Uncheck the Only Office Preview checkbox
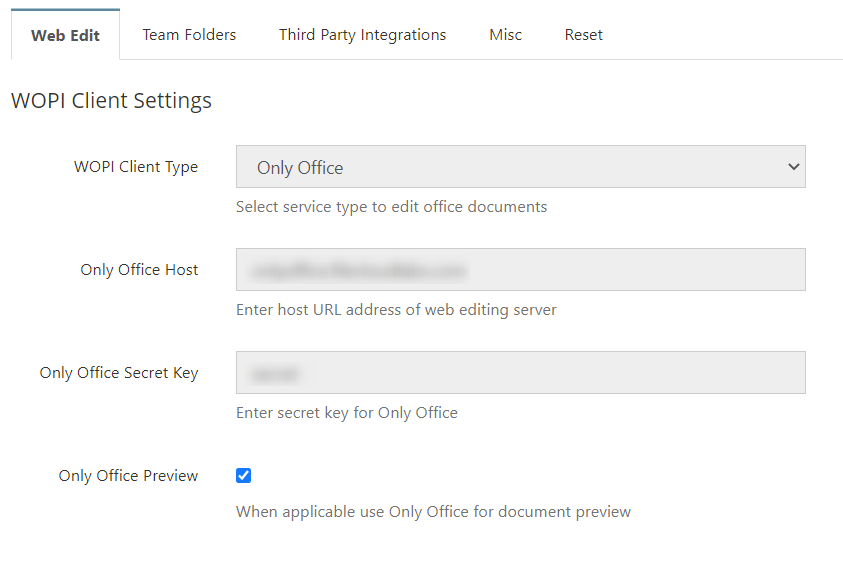 (x=244, y=475)
